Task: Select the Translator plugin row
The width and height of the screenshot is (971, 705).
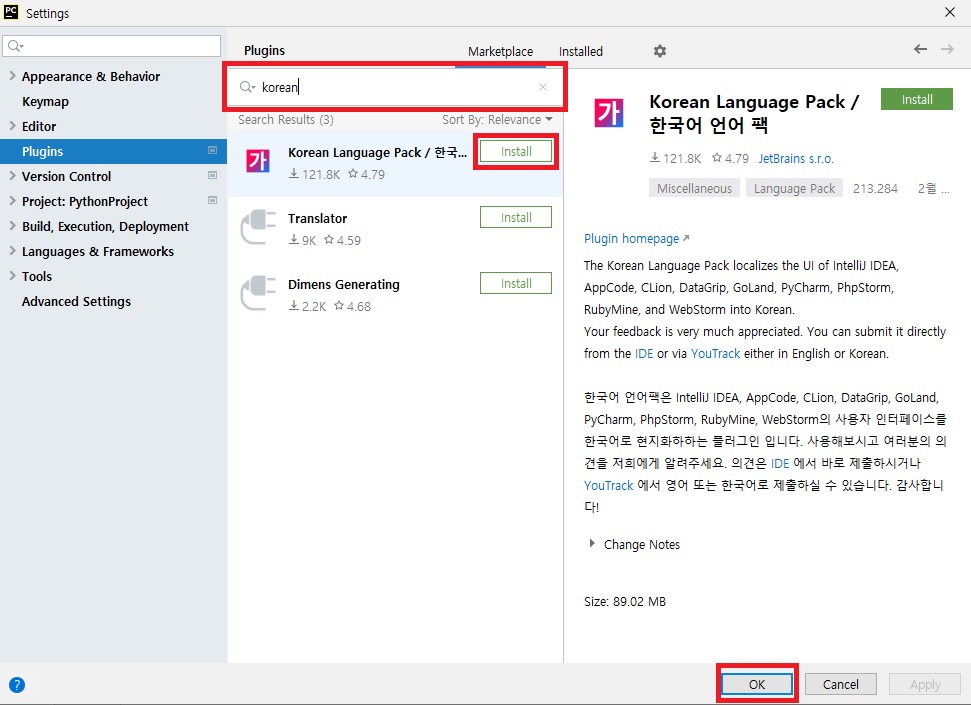Action: (395, 228)
